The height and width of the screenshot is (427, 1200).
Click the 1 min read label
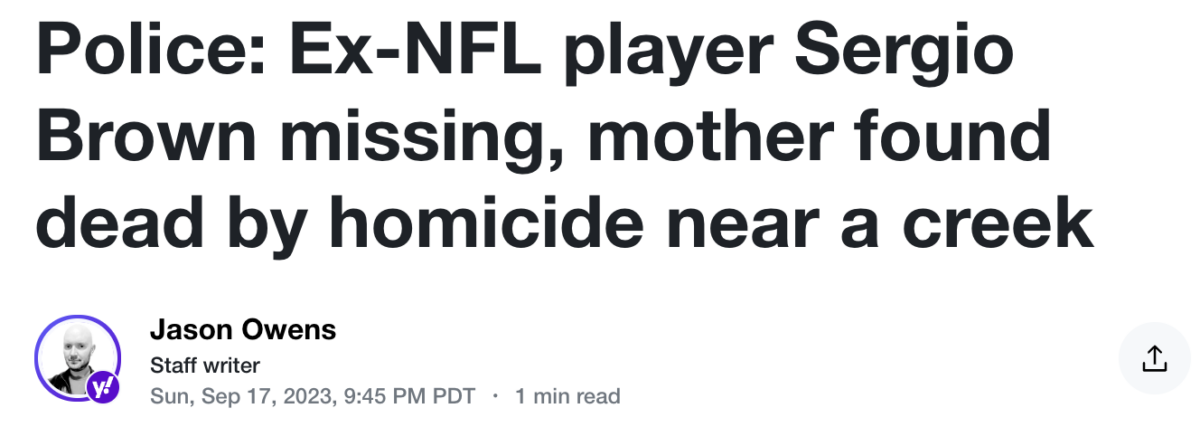[567, 397]
